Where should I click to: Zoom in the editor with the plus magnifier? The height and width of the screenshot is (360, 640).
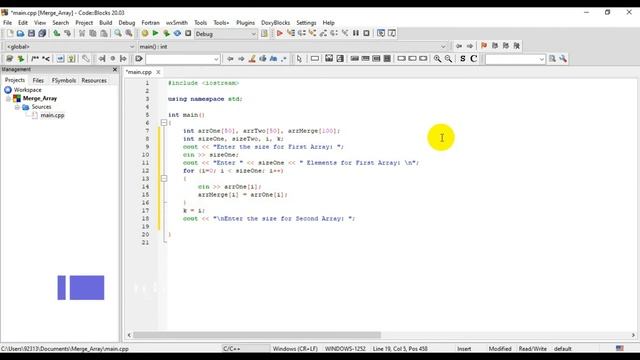pos(437,59)
